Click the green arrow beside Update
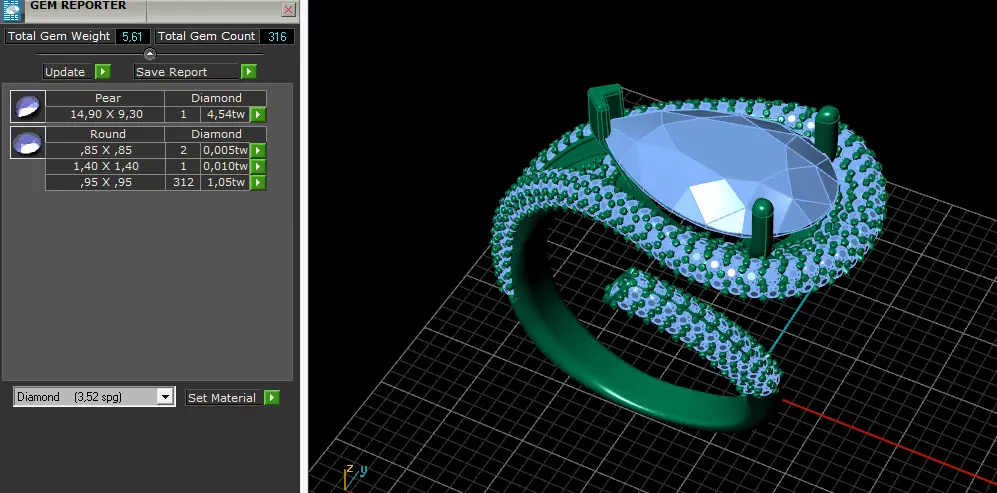Viewport: 997px width, 493px height. click(103, 72)
